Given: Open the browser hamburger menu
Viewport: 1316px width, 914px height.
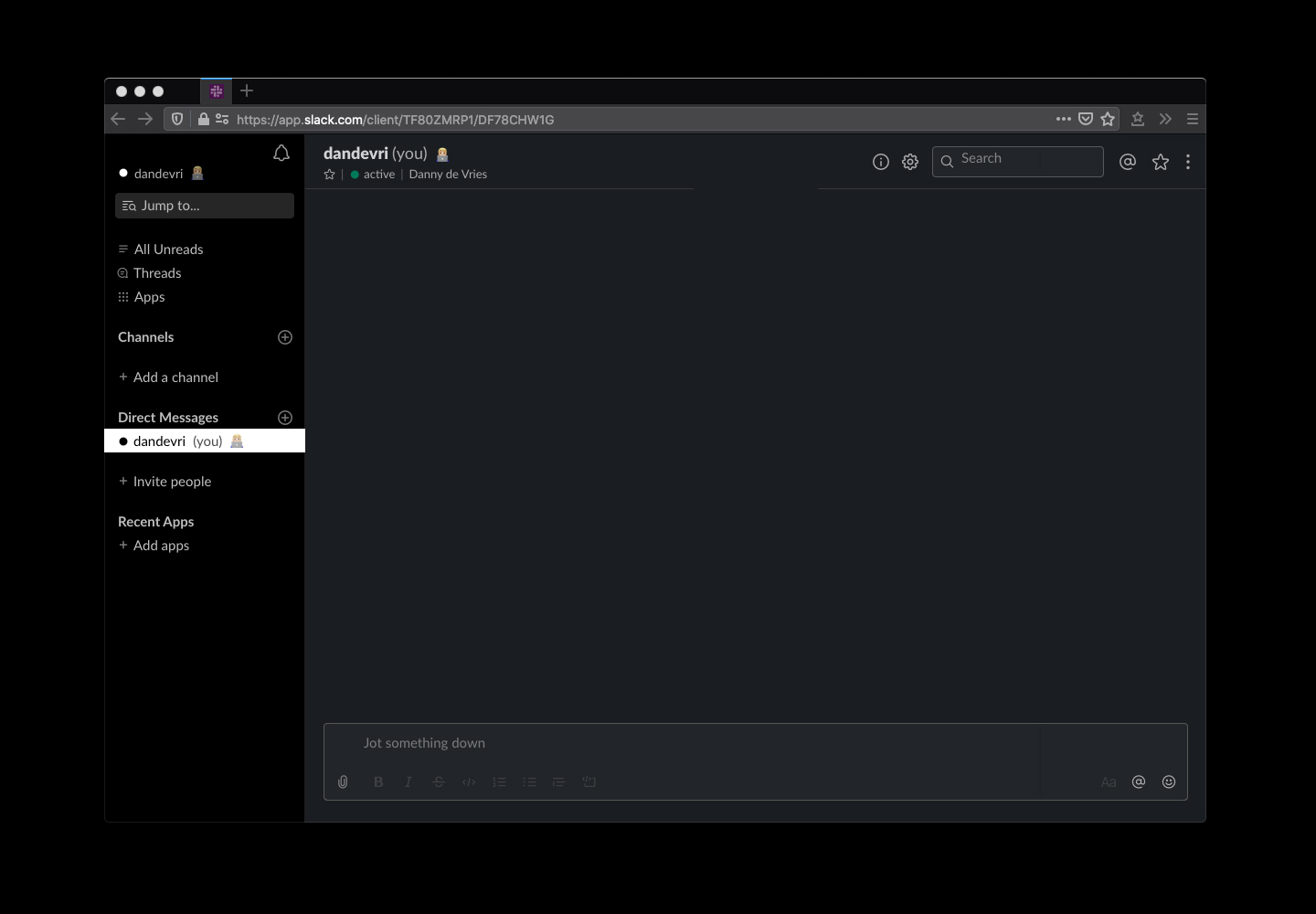Looking at the screenshot, I should pos(1193,119).
